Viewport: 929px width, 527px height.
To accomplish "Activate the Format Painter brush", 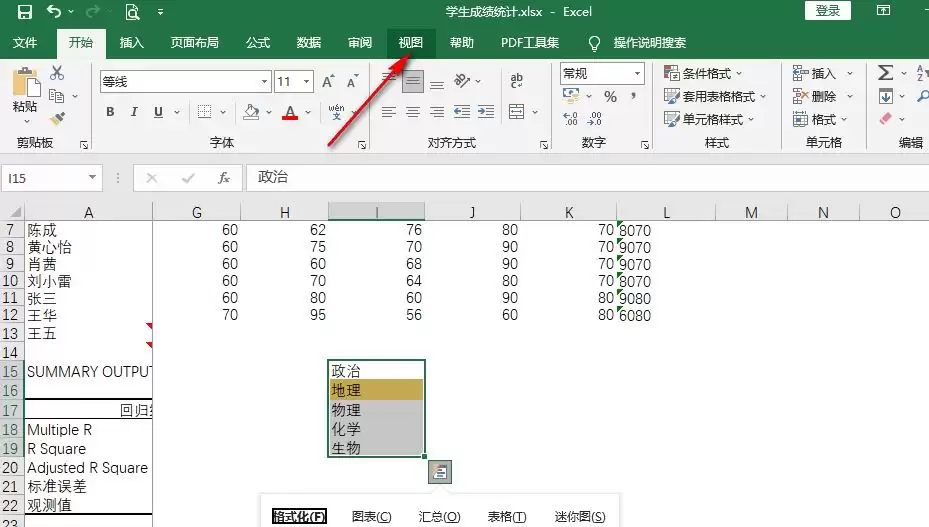I will (57, 119).
